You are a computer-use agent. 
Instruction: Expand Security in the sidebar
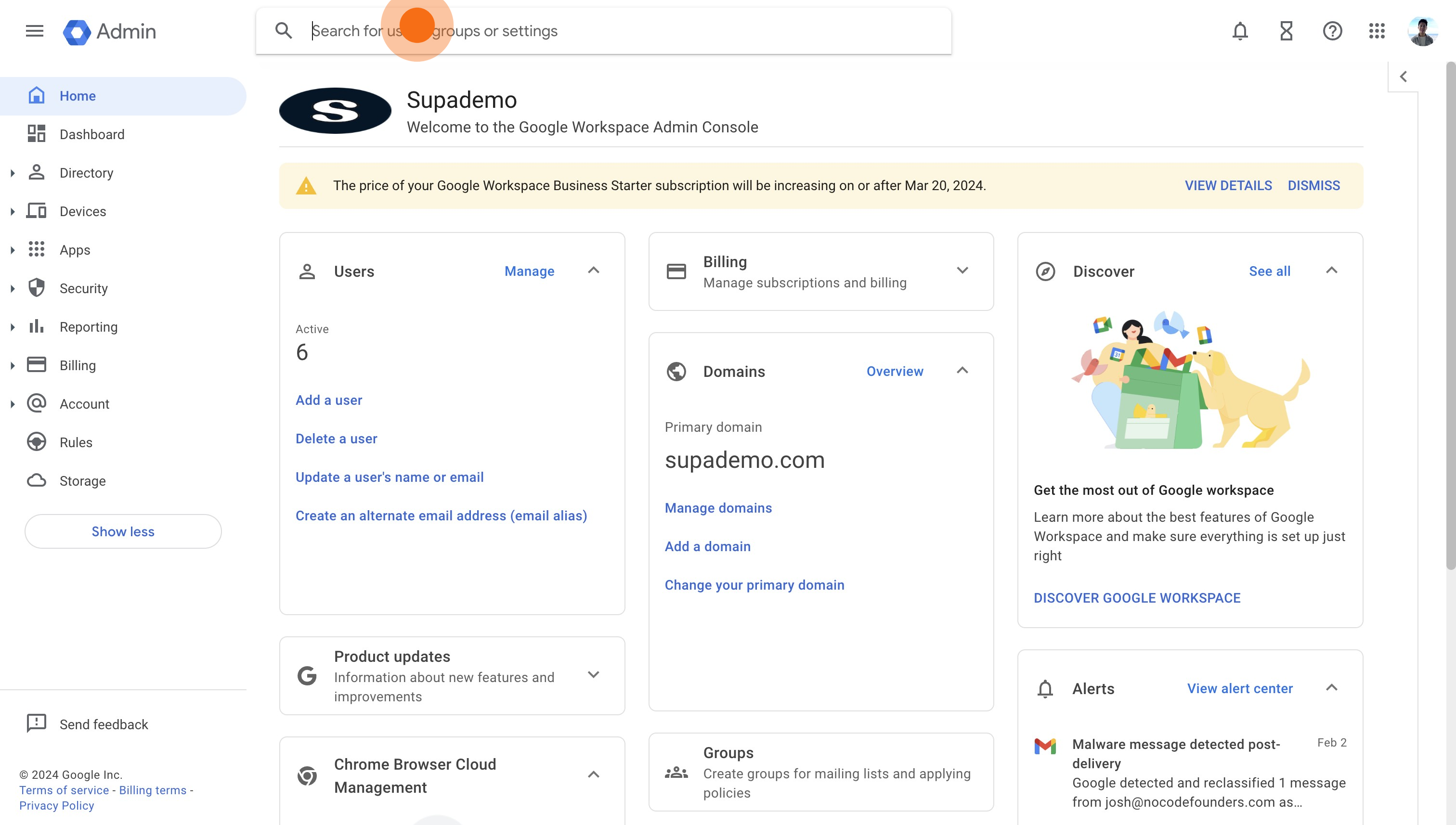(x=13, y=288)
